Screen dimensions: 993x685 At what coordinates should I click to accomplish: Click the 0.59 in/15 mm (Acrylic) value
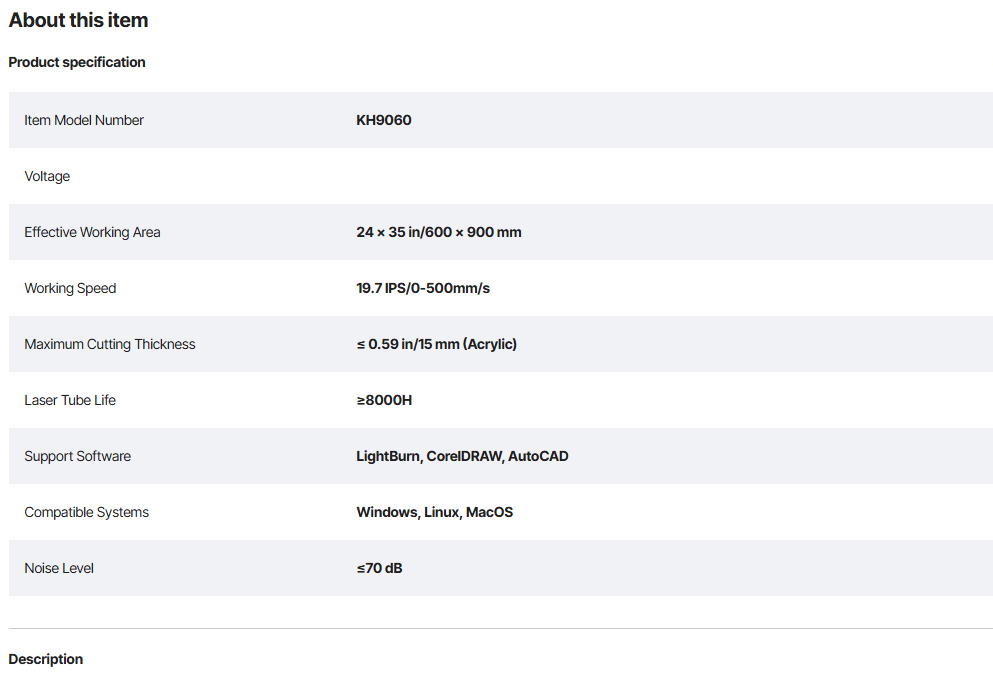coord(437,344)
